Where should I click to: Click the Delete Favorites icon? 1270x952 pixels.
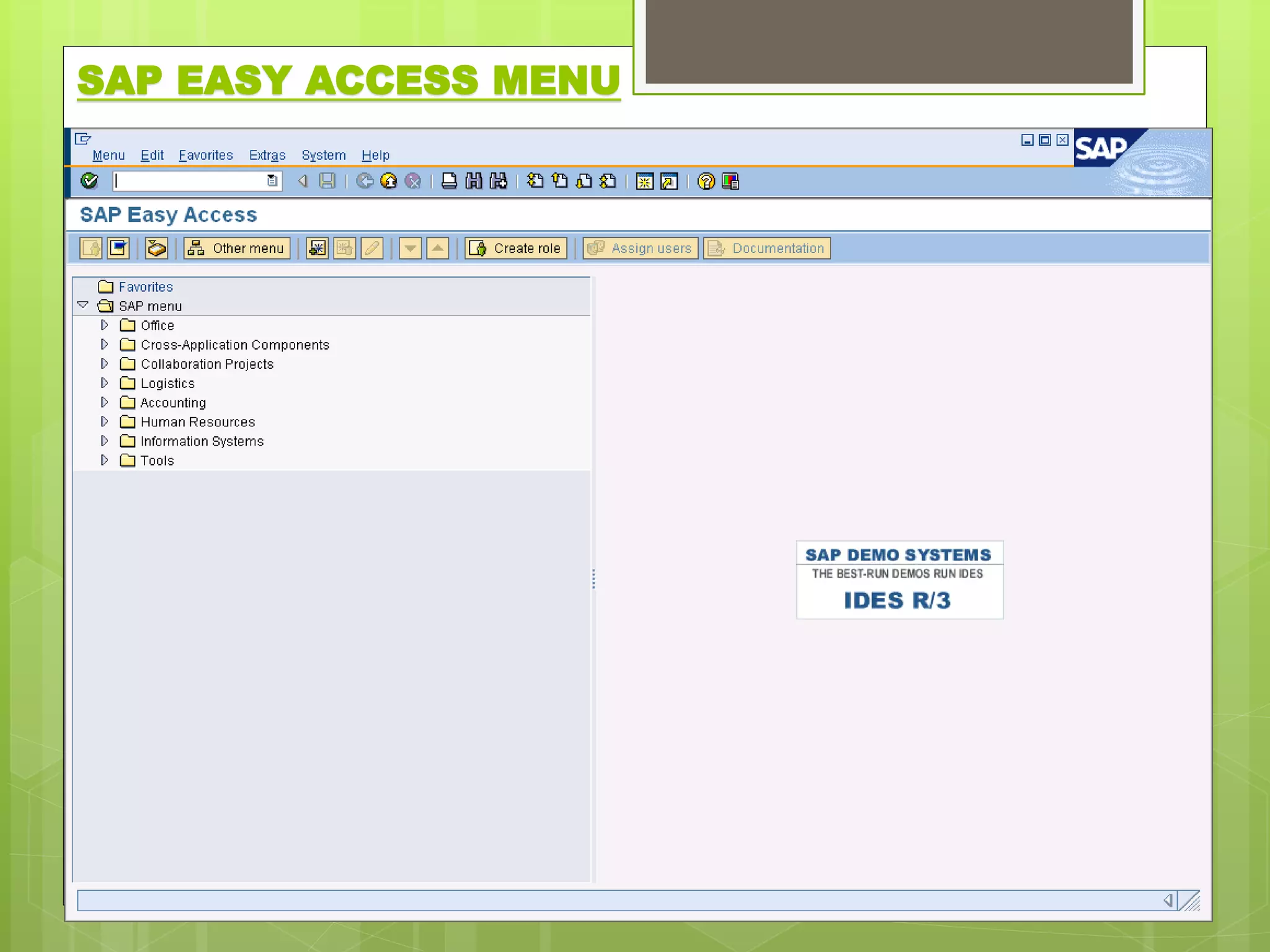(x=344, y=249)
